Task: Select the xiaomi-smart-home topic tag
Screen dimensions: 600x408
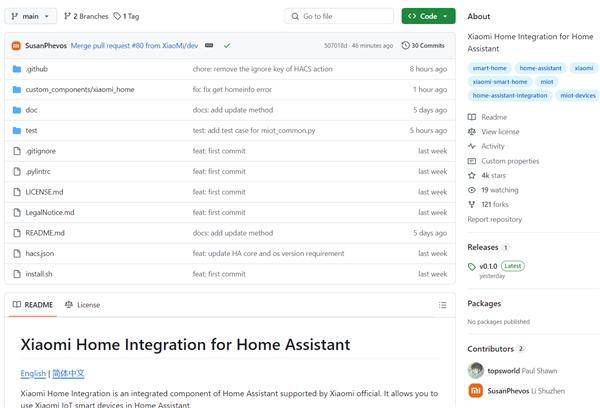Action: coord(500,82)
